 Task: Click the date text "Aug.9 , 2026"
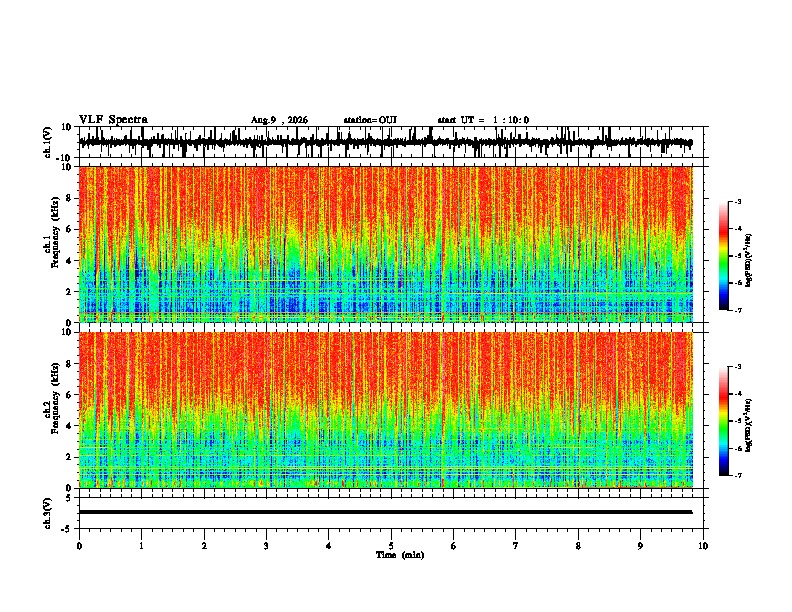[279, 120]
